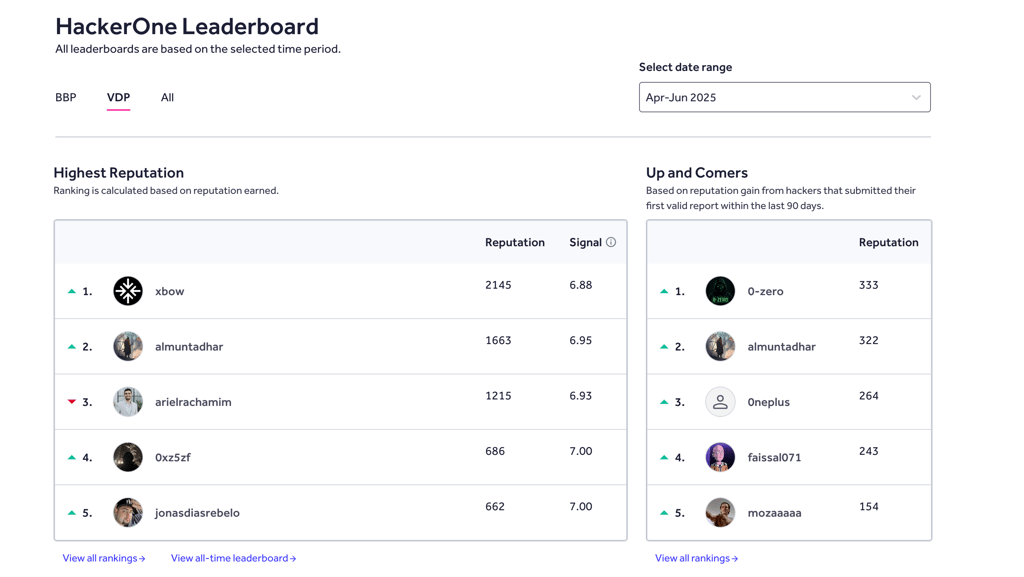
Task: Click green up arrow next to 0-zero
Action: pos(664,291)
